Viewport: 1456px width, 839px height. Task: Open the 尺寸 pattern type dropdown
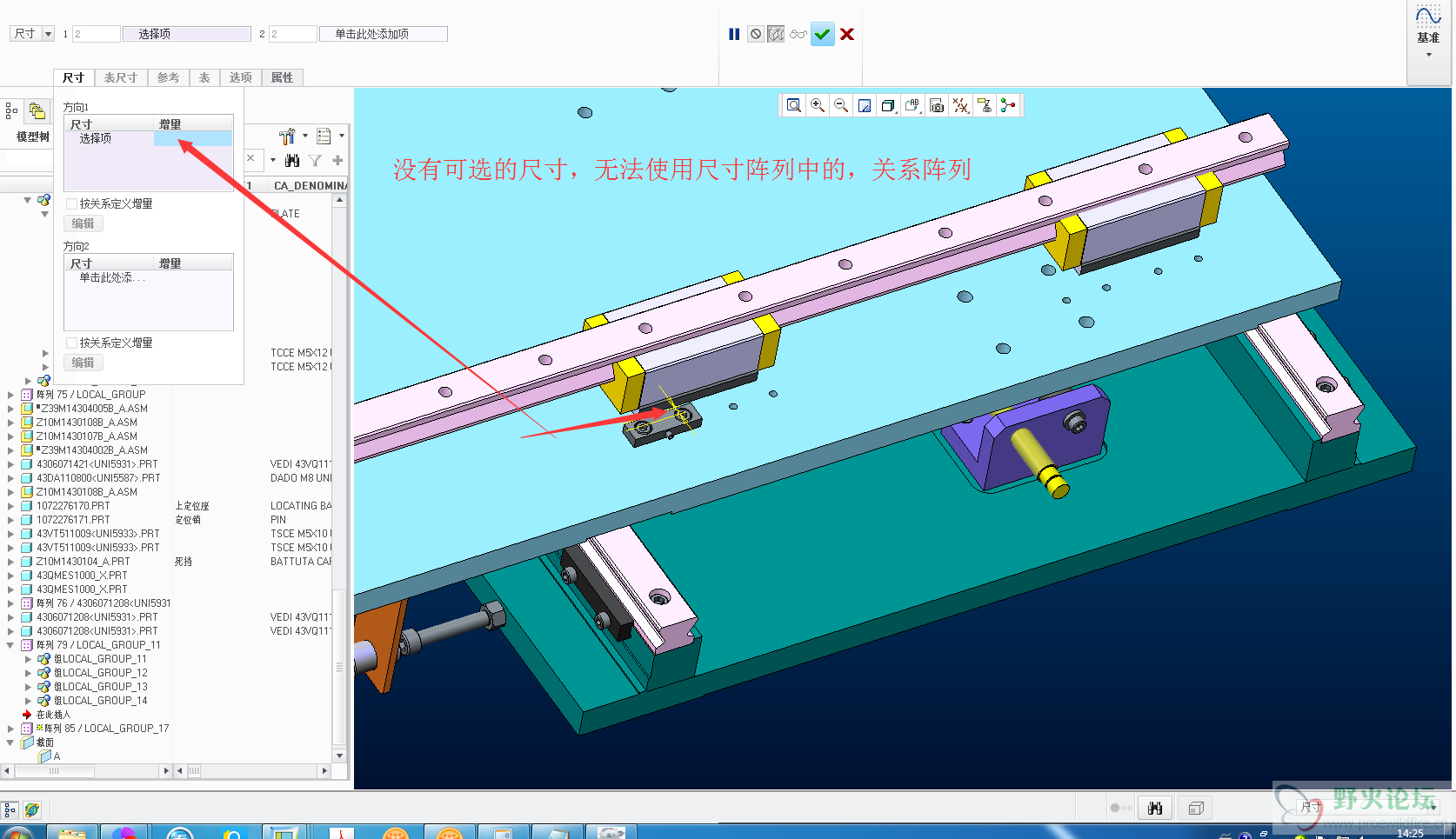coord(48,33)
